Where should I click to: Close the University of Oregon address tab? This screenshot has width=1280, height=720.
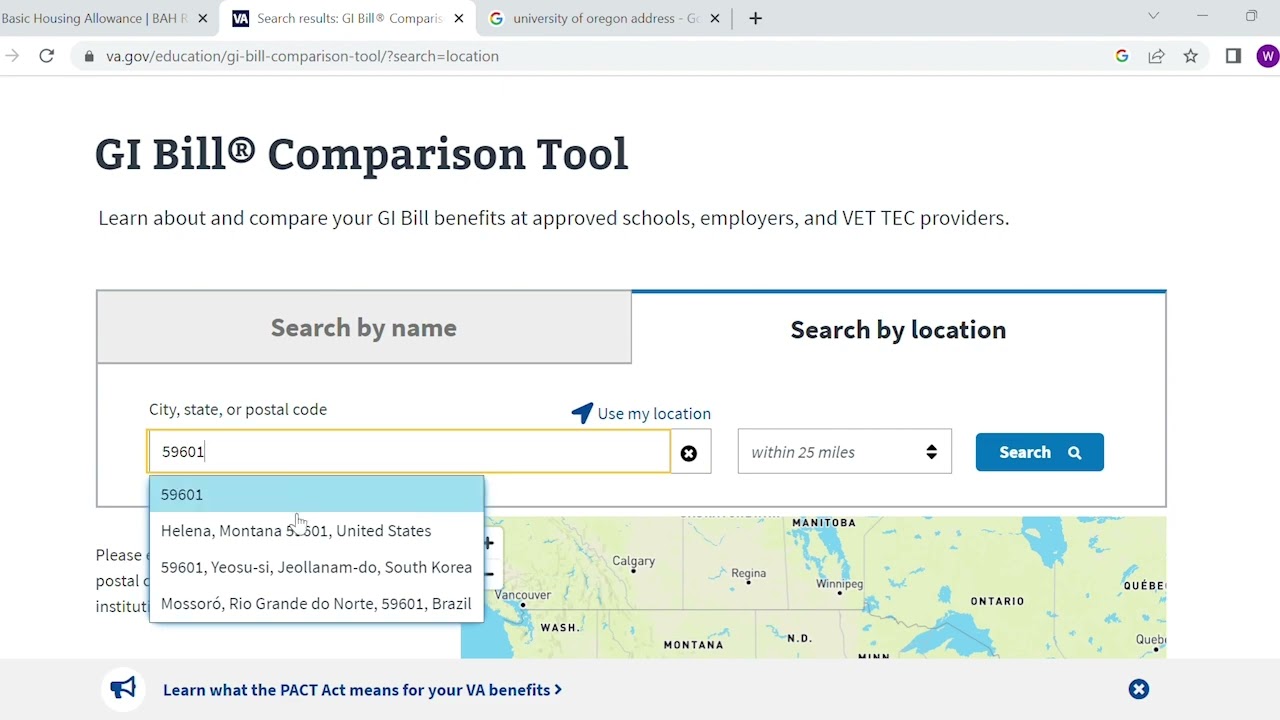pyautogui.click(x=715, y=18)
